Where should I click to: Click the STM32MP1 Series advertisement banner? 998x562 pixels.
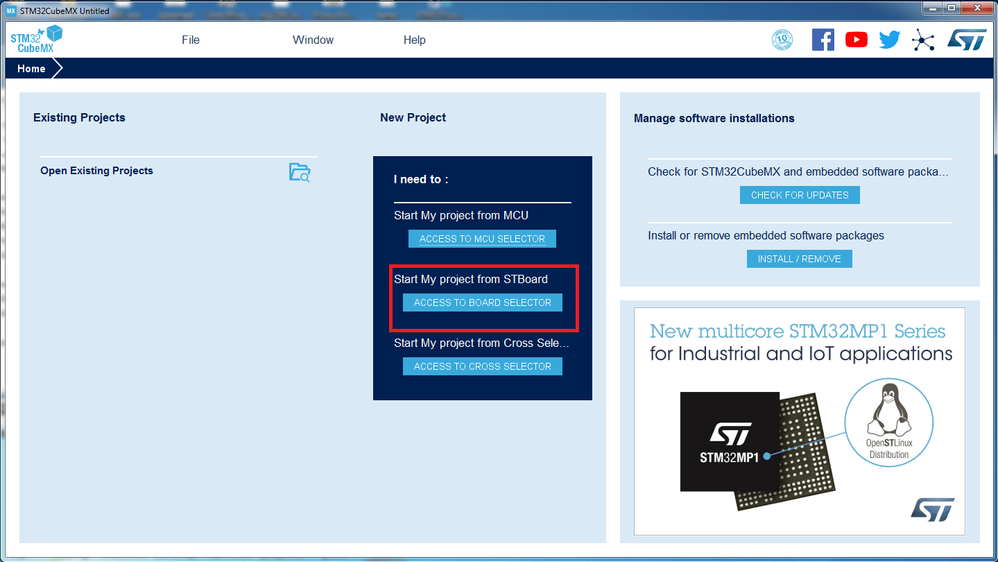click(x=799, y=421)
